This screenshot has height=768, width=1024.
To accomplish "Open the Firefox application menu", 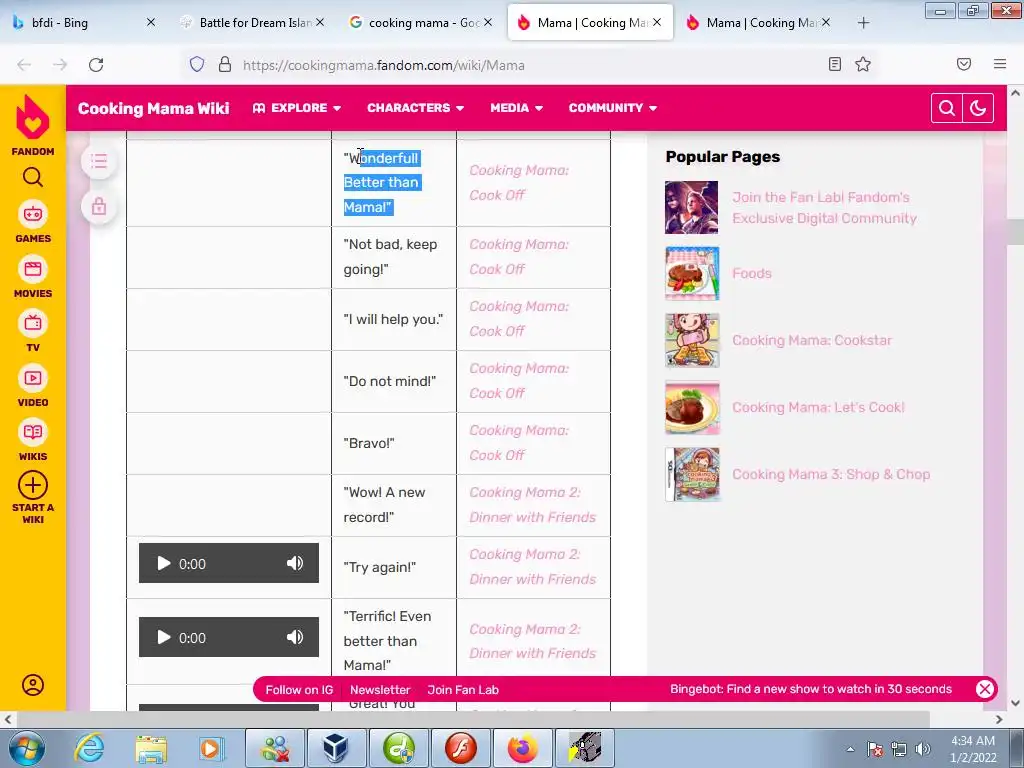I will point(999,64).
